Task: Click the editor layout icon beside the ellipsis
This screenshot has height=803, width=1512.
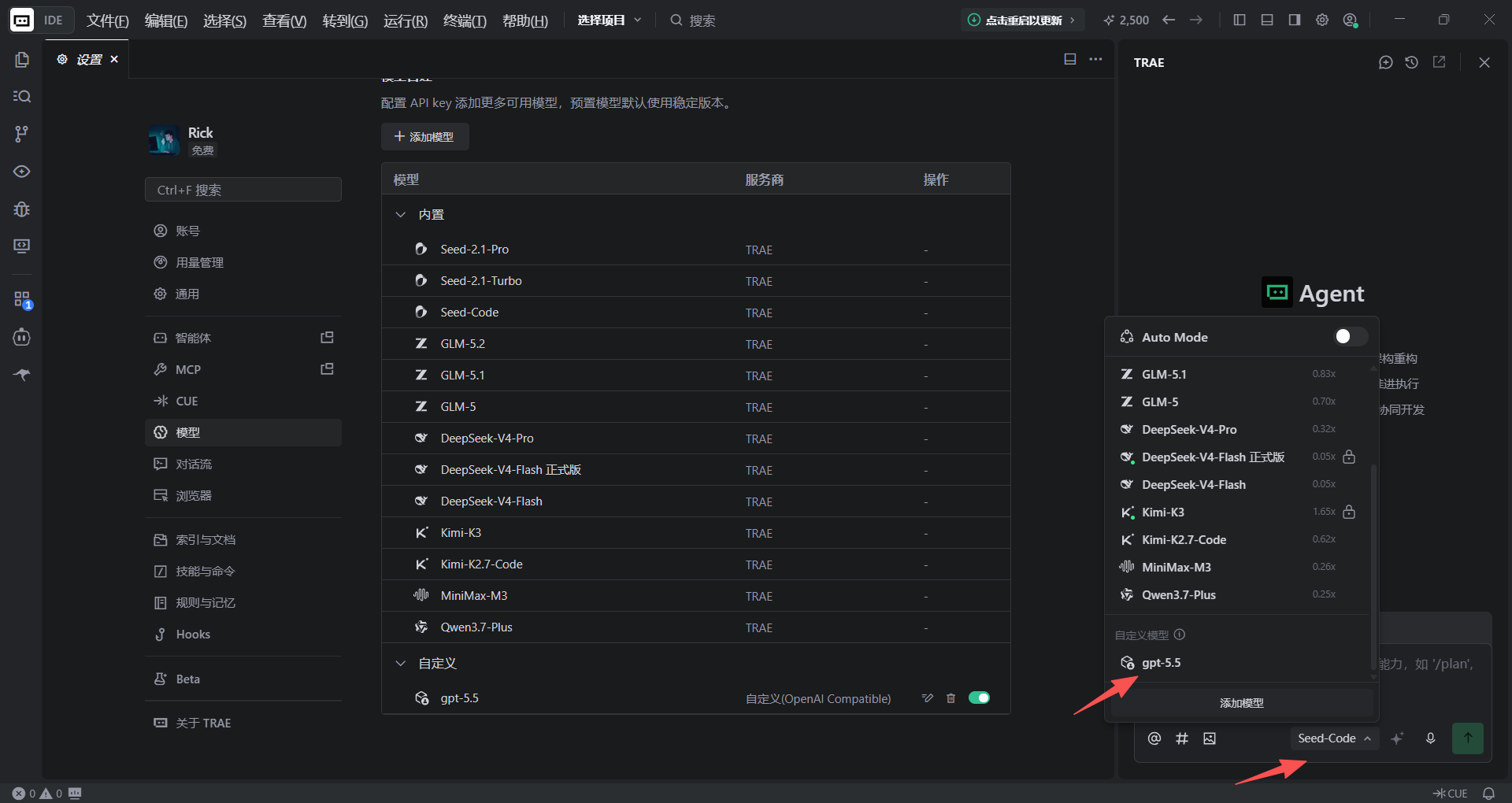Action: [x=1070, y=60]
